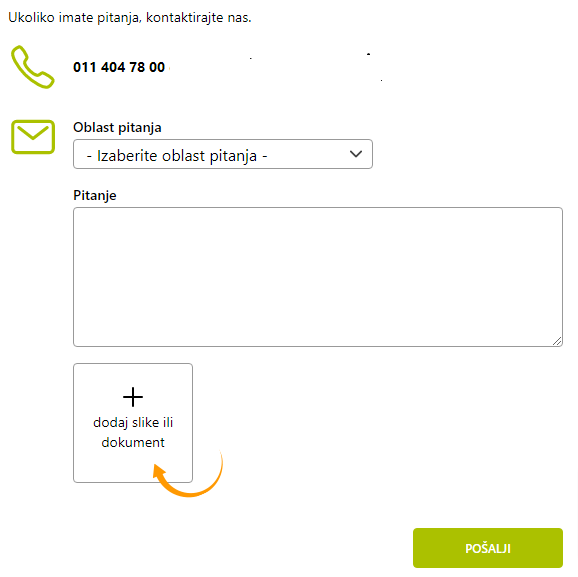The image size is (578, 577).
Task: Click 'kontaktirajte nas' in the heading sentence
Action: [x=199, y=18]
